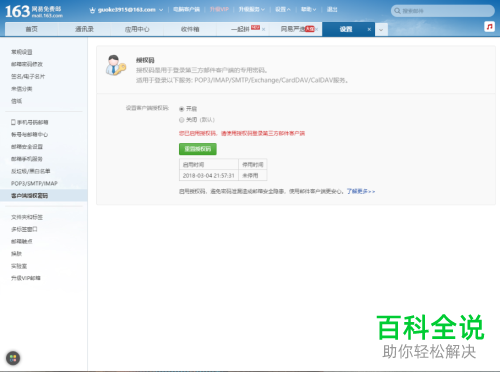Viewport: 500px width, 372px height.
Task: Open POP3/SMTP/IMAP in the sidebar
Action: [34, 183]
